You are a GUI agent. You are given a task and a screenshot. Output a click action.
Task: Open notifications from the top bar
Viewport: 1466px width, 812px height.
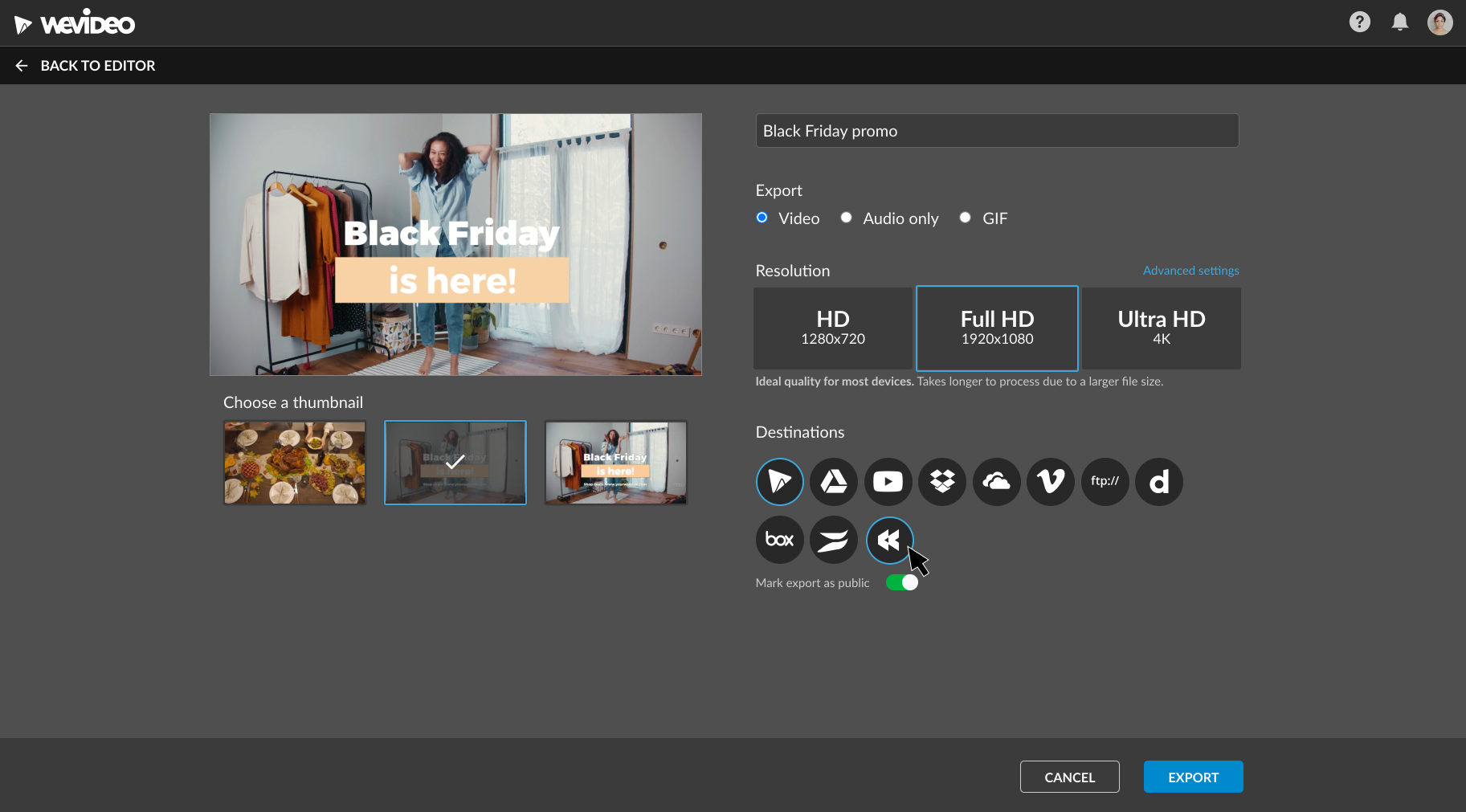1399,22
